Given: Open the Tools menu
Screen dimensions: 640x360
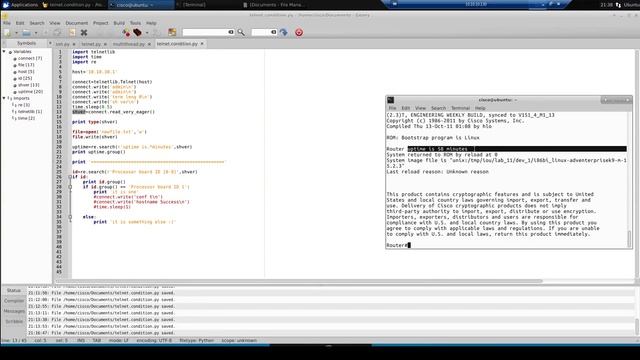Looking at the screenshot, I should click(x=135, y=23).
